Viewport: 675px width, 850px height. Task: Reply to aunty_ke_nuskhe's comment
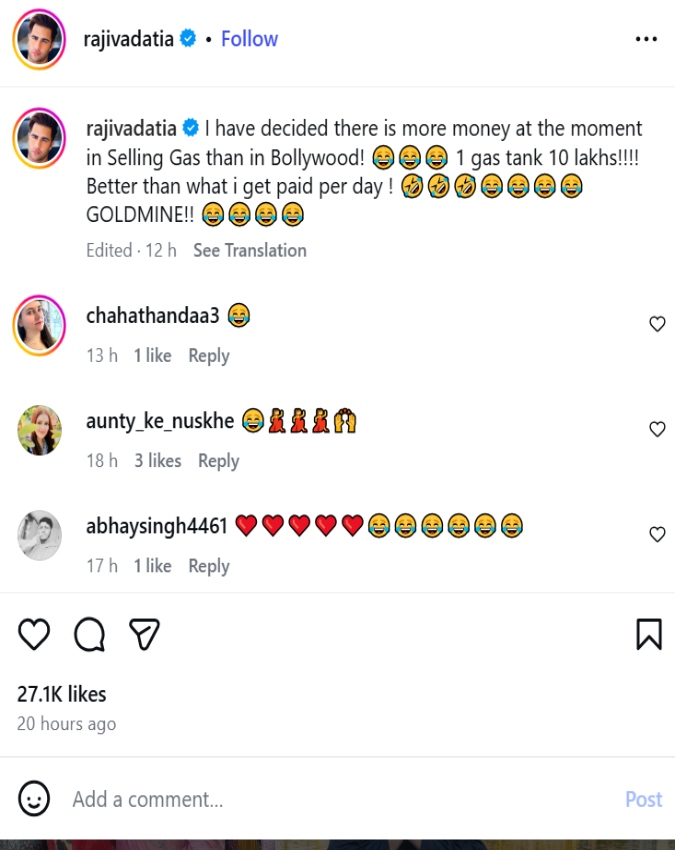(218, 461)
